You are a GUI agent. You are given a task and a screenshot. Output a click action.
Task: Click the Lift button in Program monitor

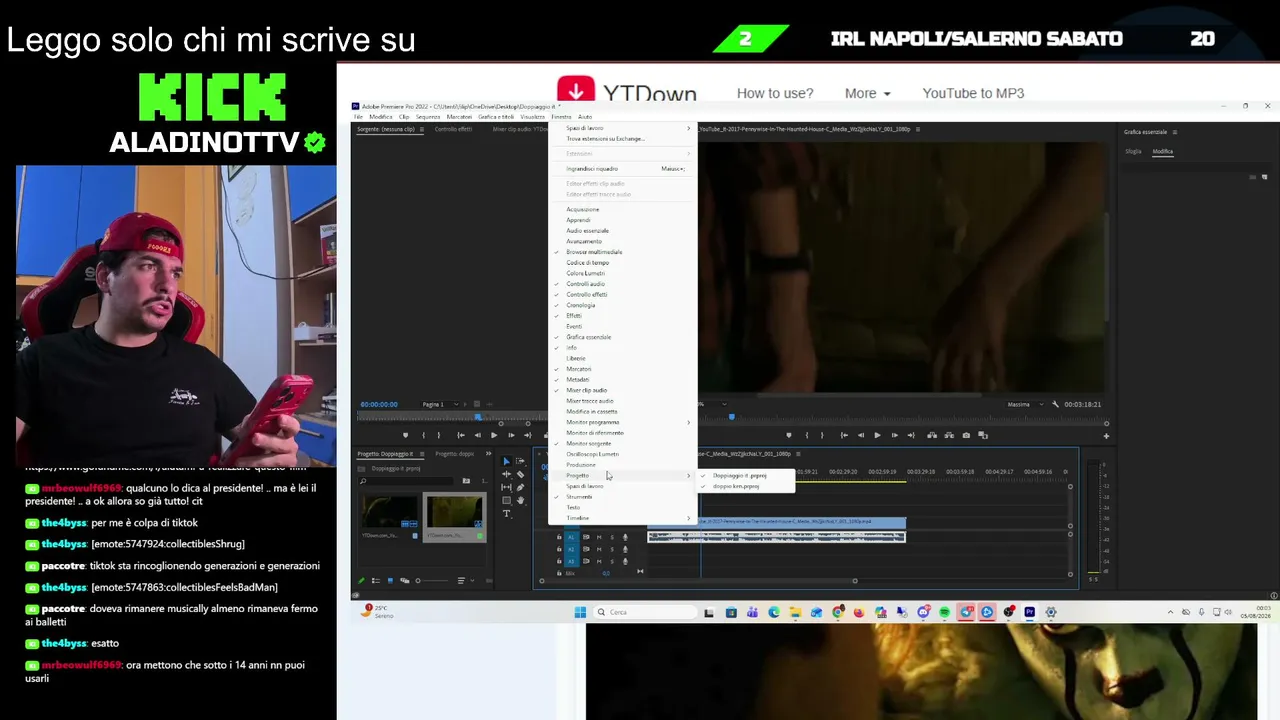[932, 435]
